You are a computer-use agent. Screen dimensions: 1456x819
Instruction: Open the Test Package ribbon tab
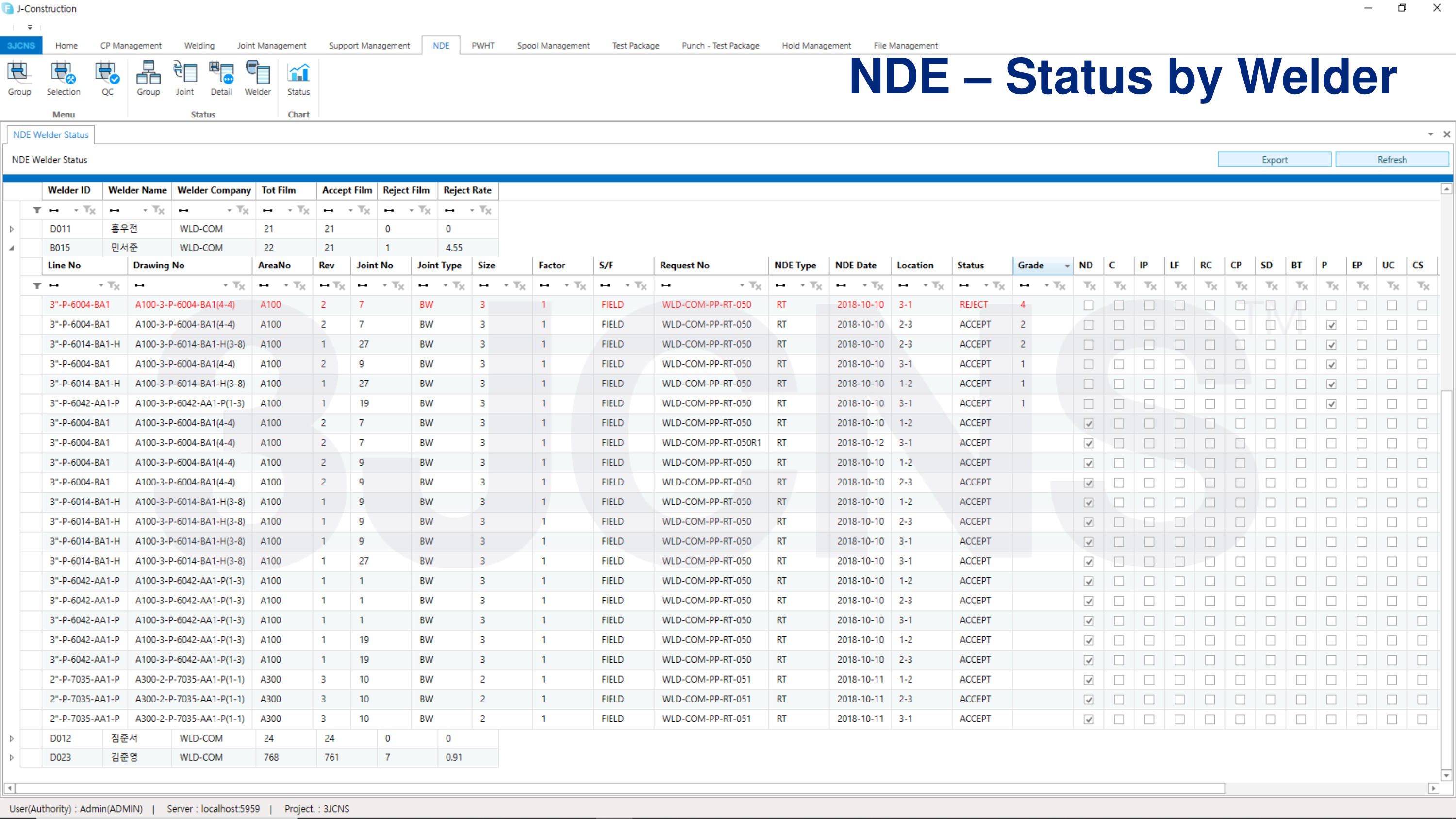[635, 45]
